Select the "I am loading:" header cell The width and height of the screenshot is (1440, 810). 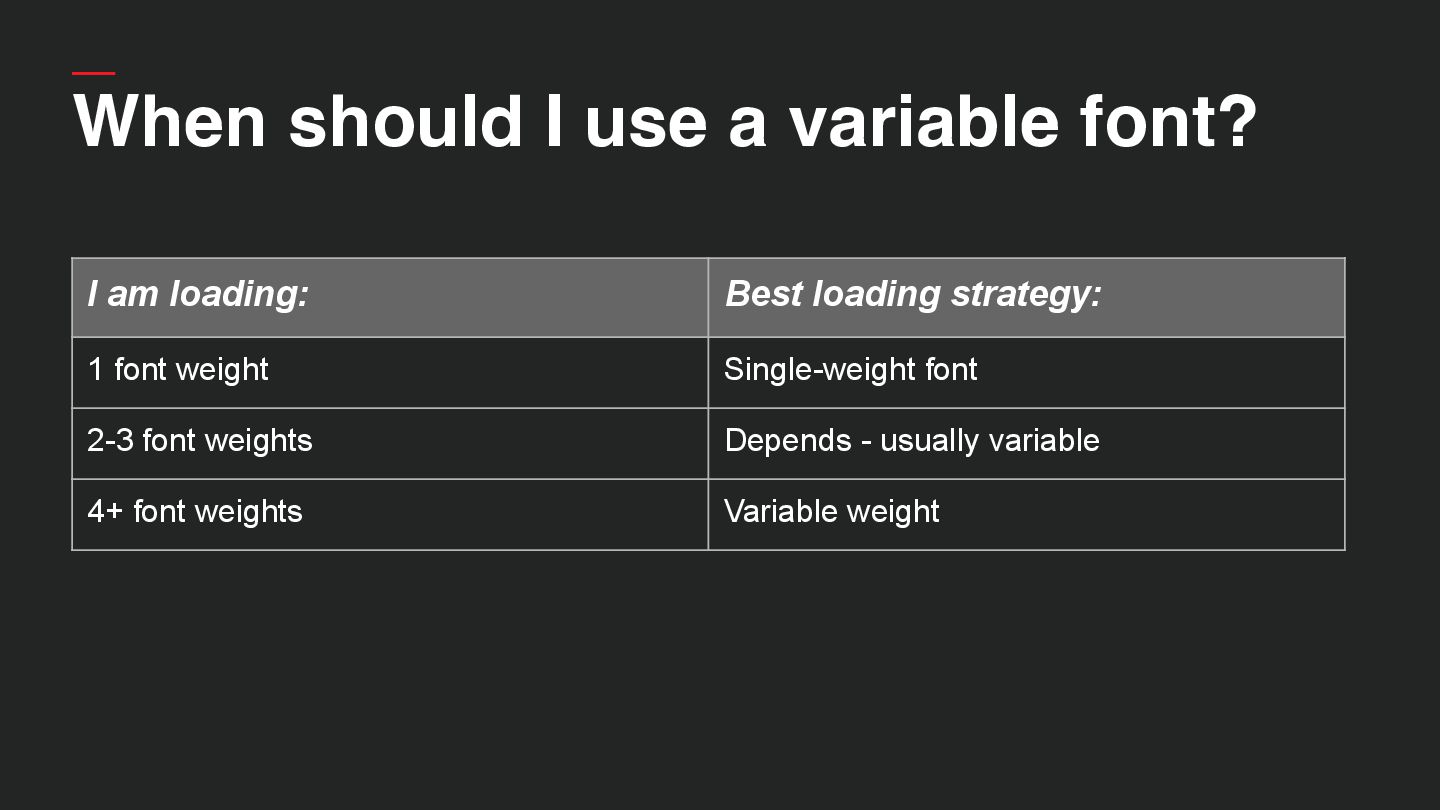390,296
